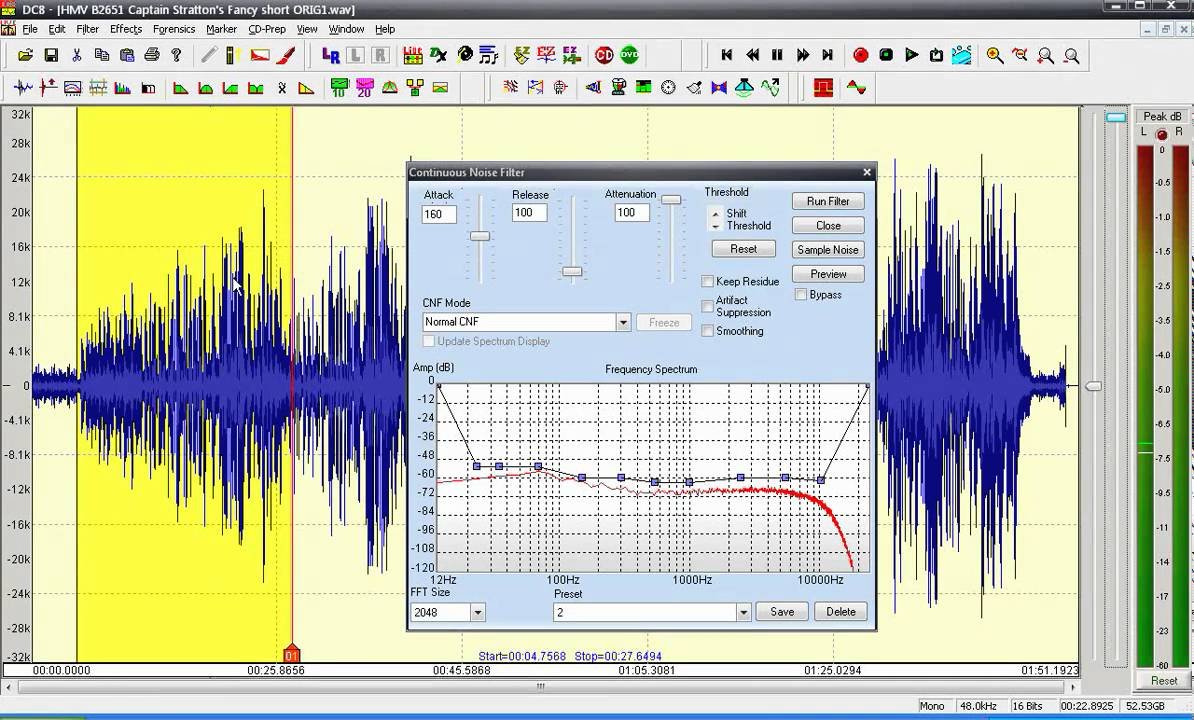Open the Preset dropdown arrow
This screenshot has width=1194, height=720.
pos(743,612)
